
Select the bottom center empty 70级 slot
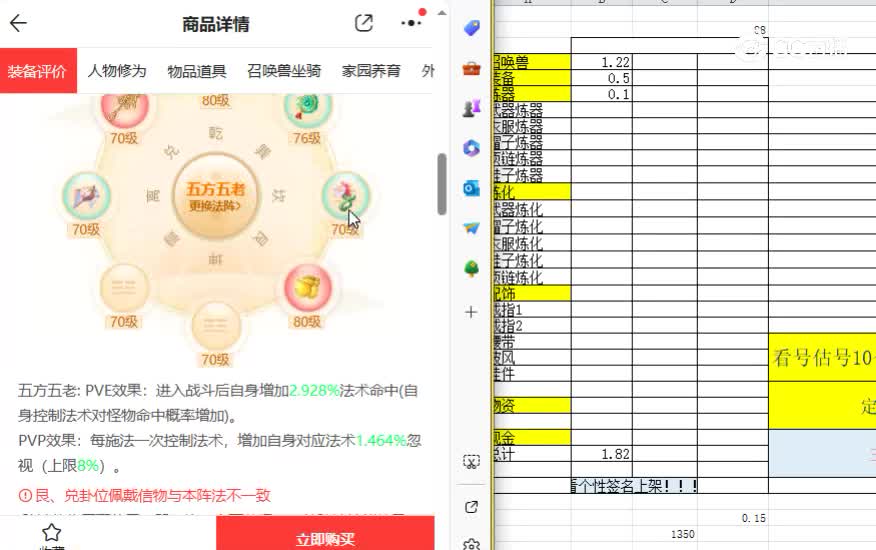coord(216,326)
